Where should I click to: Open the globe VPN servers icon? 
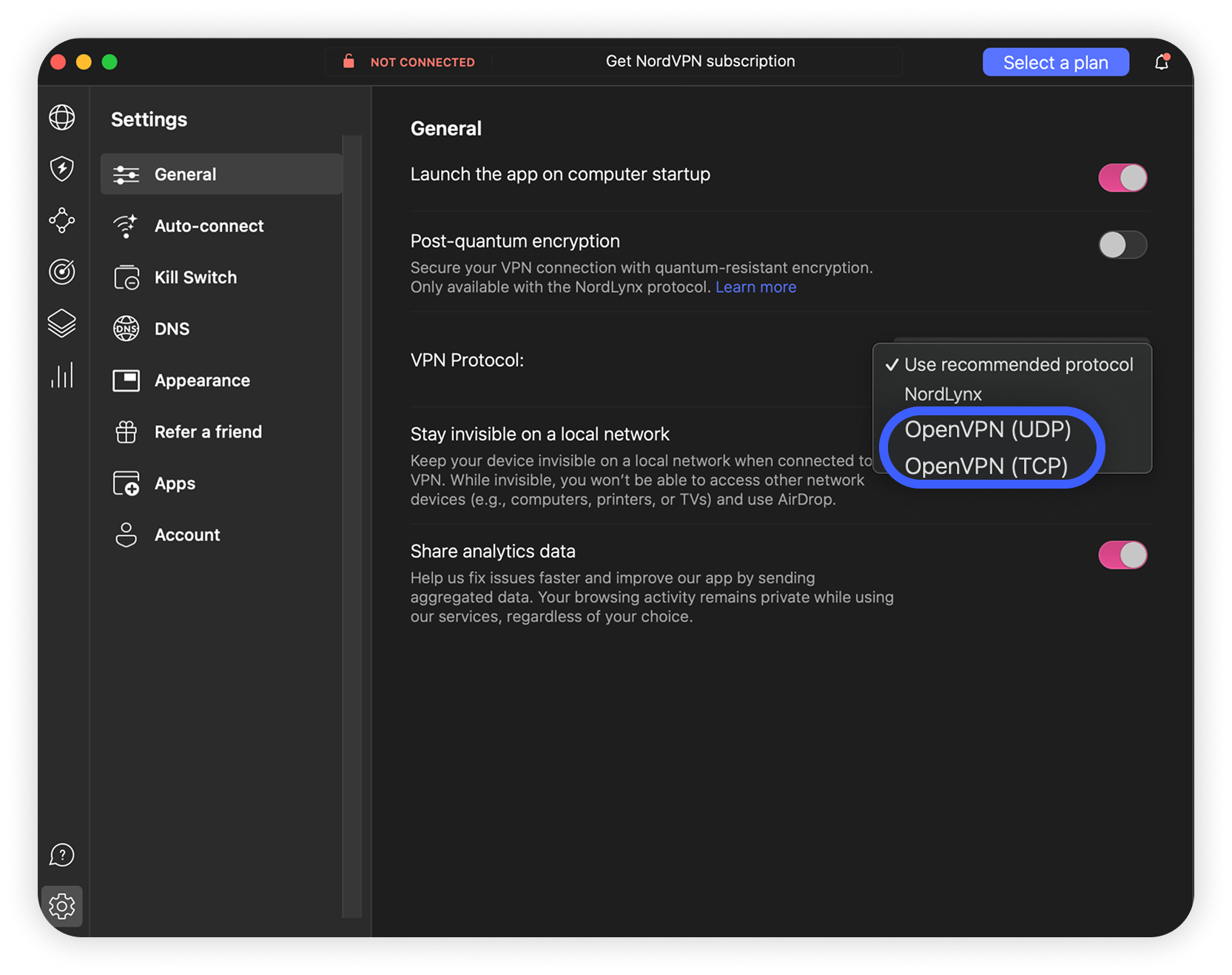[62, 118]
